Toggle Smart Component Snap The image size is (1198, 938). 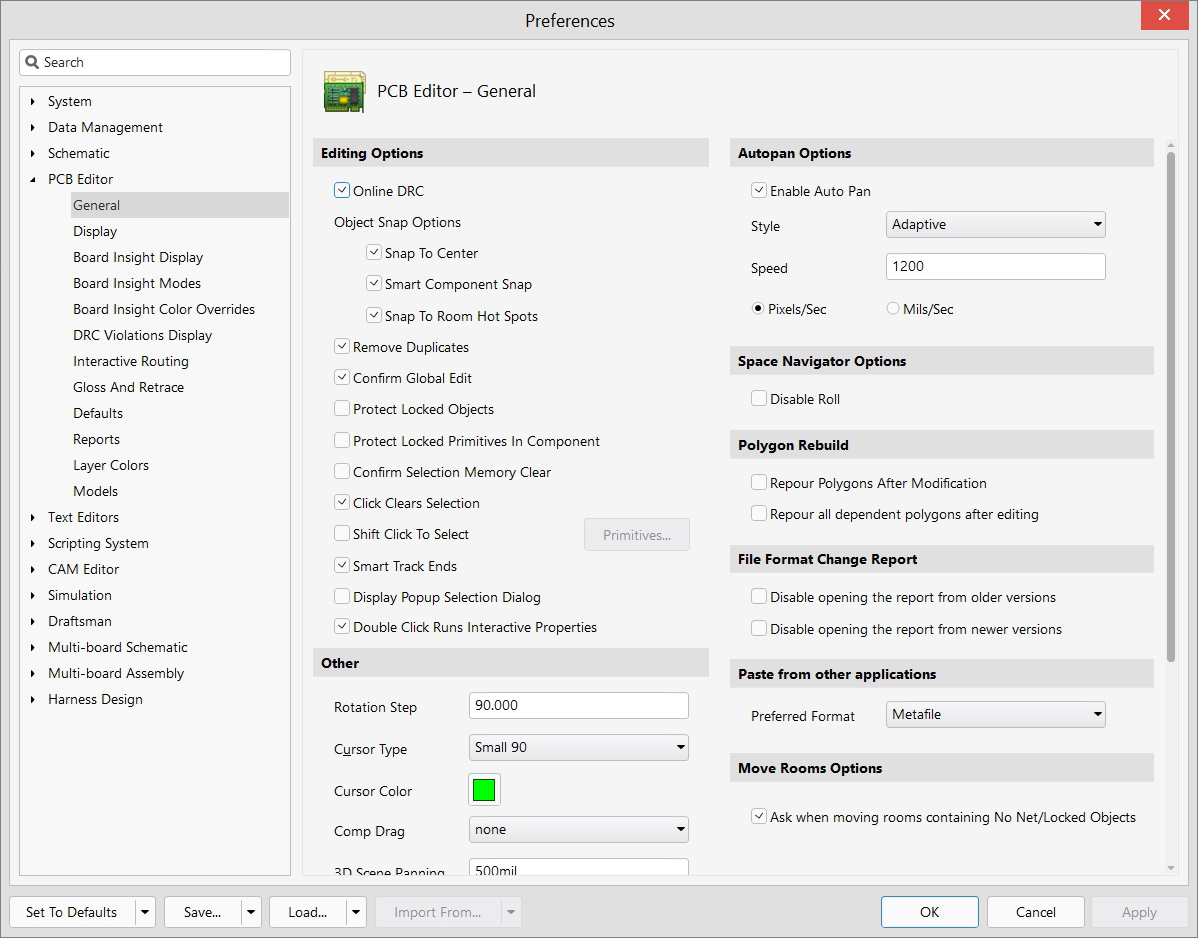(374, 283)
